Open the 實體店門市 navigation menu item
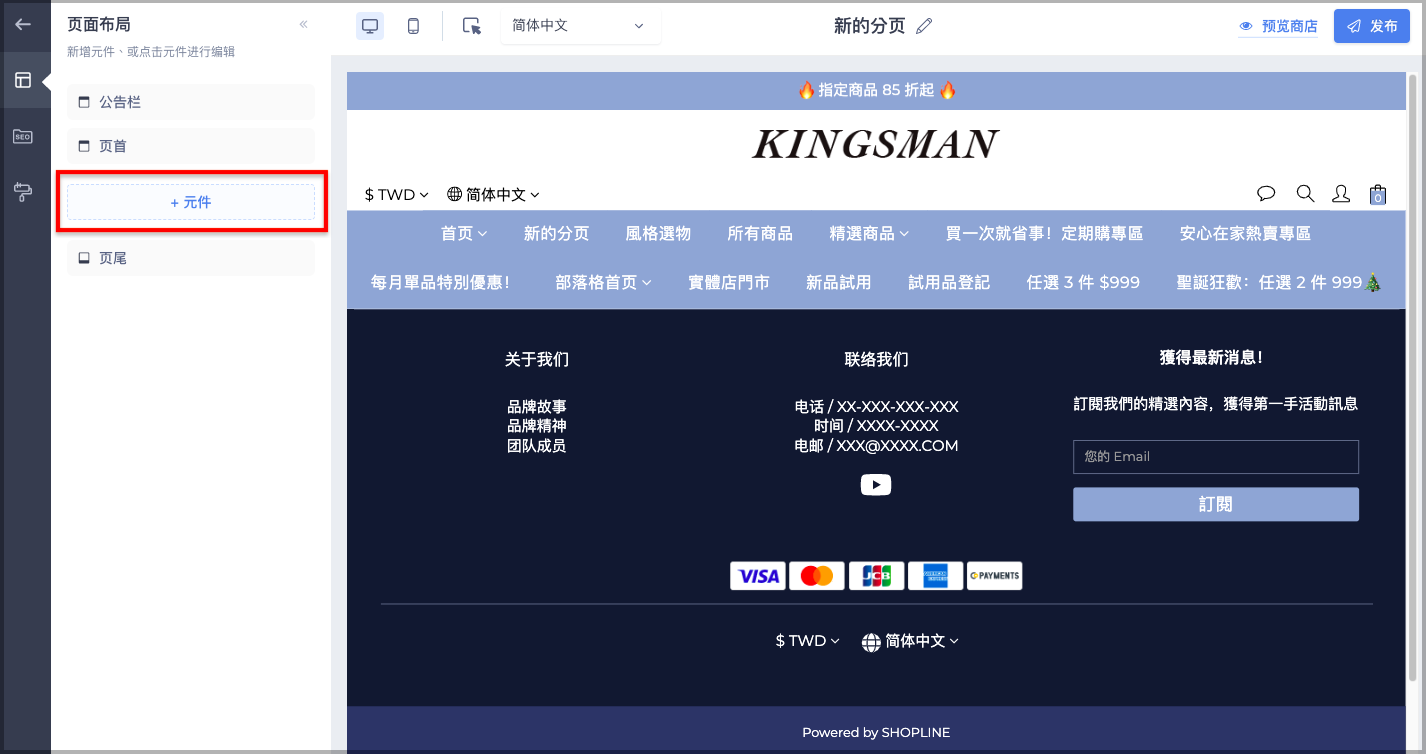Screen dimensions: 1426x754 tap(729, 283)
